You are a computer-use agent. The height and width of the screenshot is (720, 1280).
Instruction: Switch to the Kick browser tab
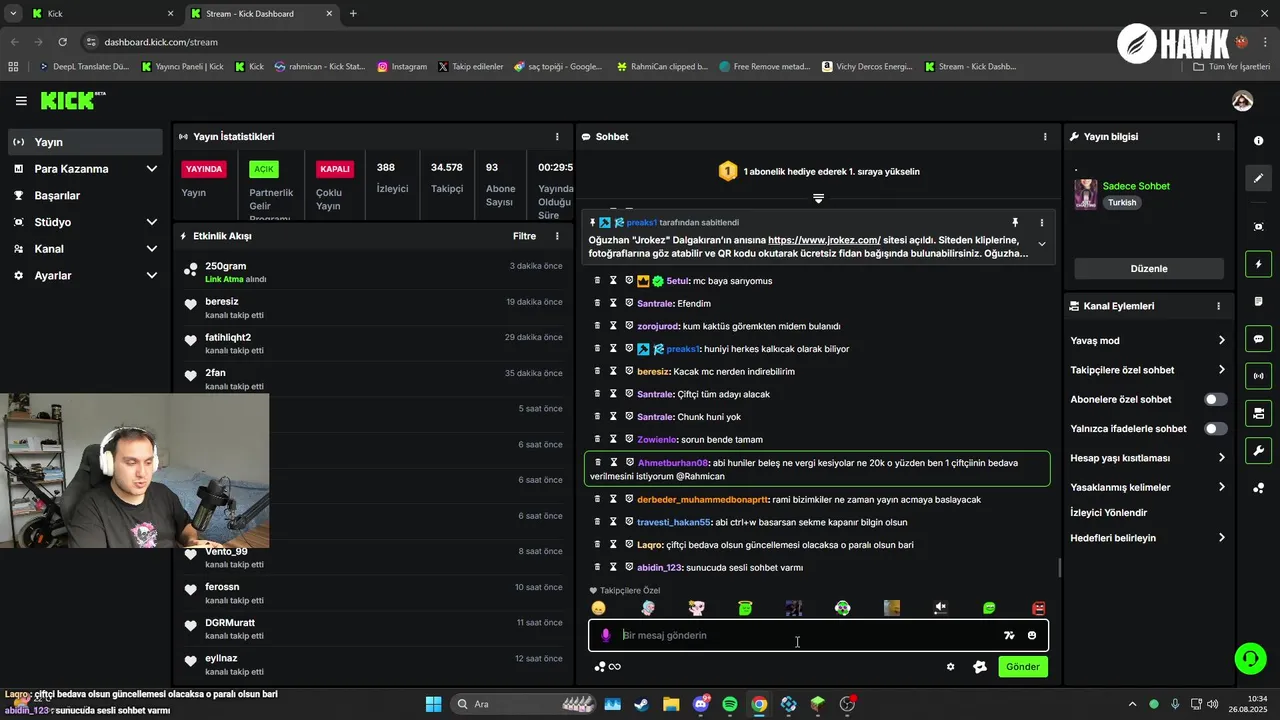pos(102,14)
